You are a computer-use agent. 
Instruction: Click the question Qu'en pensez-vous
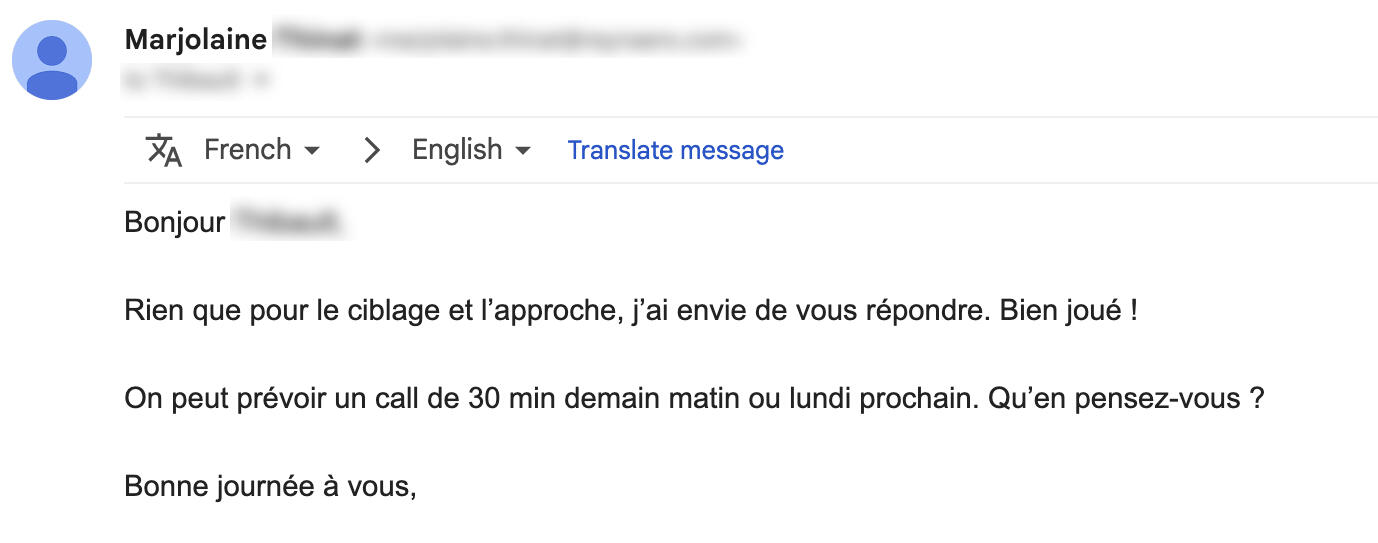[1125, 399]
